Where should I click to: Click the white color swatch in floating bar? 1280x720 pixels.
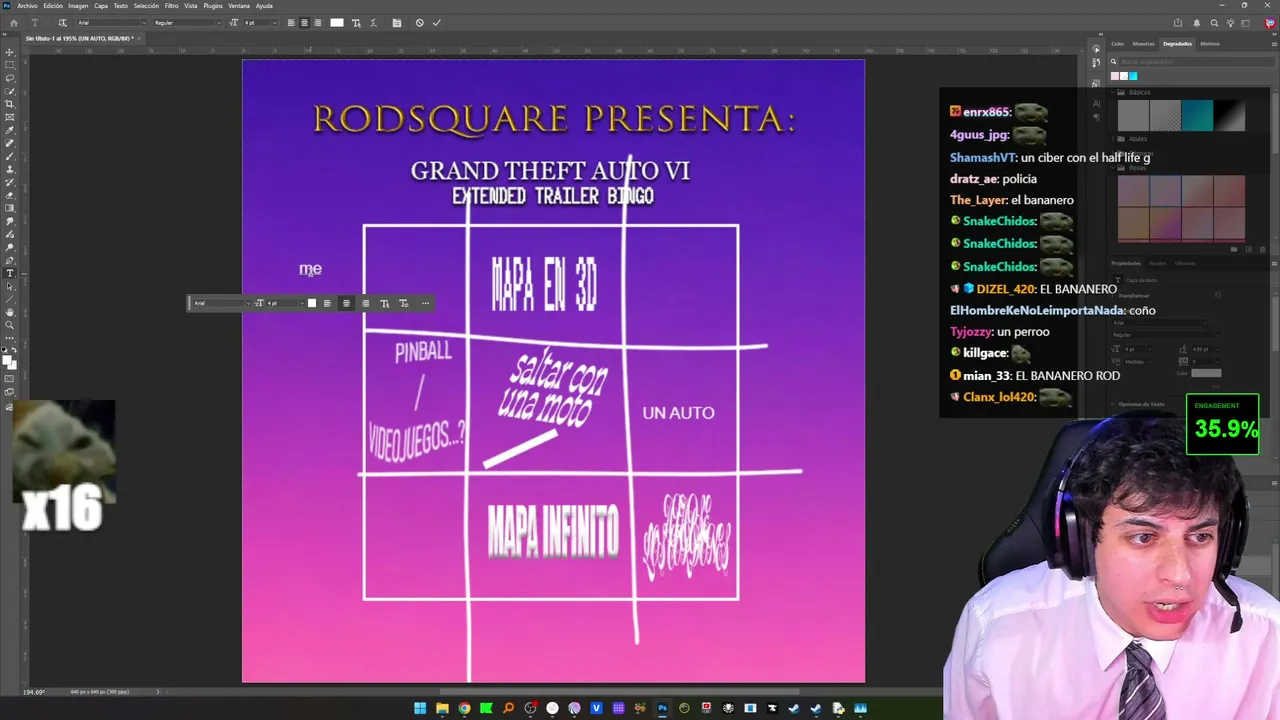click(x=312, y=303)
